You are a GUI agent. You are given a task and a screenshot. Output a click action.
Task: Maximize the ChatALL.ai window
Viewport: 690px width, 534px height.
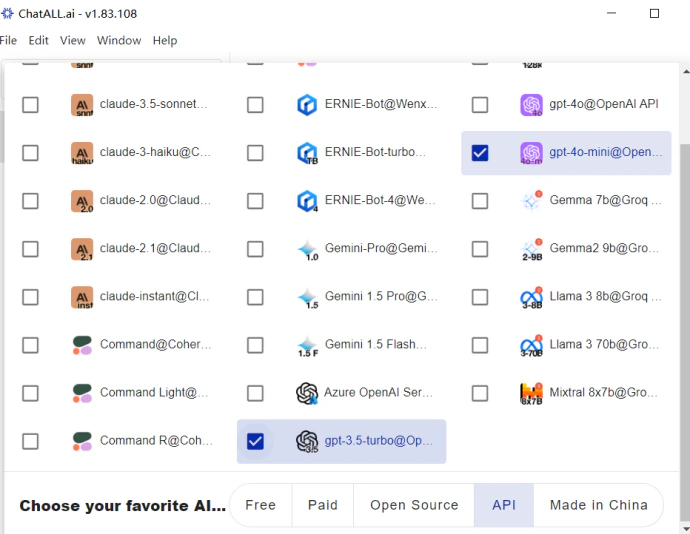[x=654, y=14]
